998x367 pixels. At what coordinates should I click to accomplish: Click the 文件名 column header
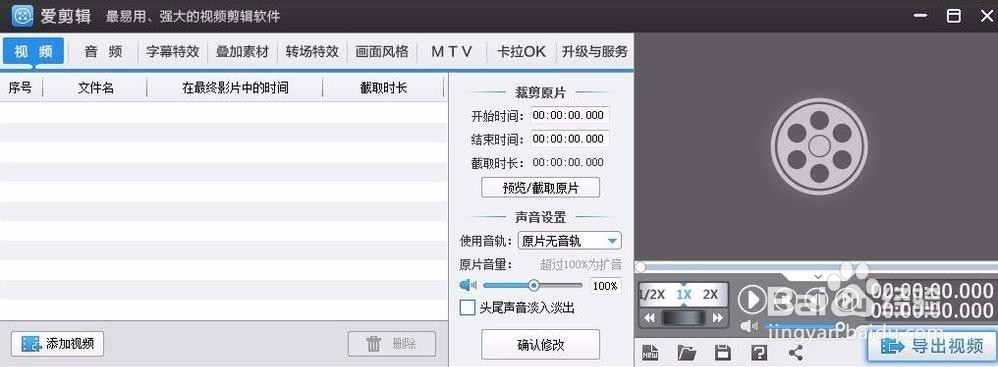point(95,88)
